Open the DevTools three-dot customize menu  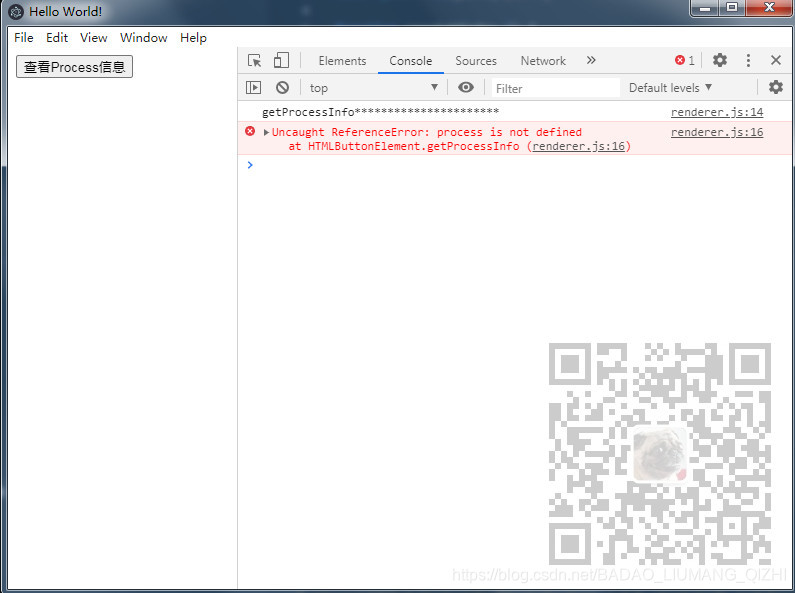coord(748,60)
